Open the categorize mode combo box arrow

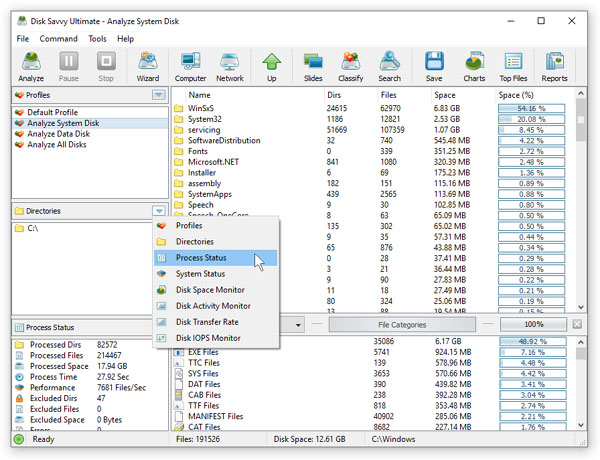pos(298,325)
